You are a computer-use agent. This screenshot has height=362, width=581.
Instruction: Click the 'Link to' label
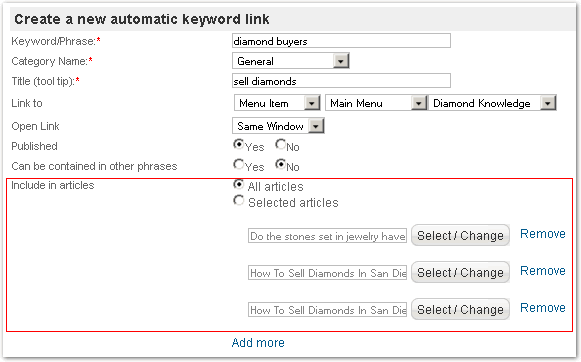coord(27,103)
